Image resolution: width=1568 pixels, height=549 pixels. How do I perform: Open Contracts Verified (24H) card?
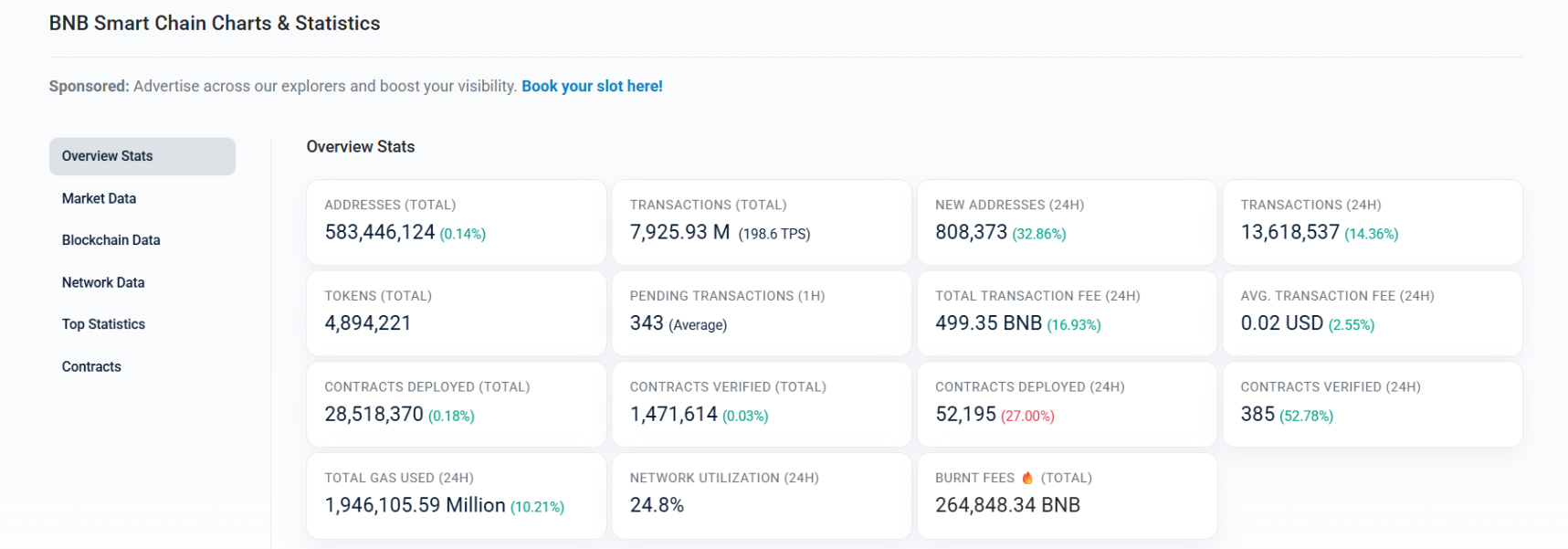[1373, 405]
